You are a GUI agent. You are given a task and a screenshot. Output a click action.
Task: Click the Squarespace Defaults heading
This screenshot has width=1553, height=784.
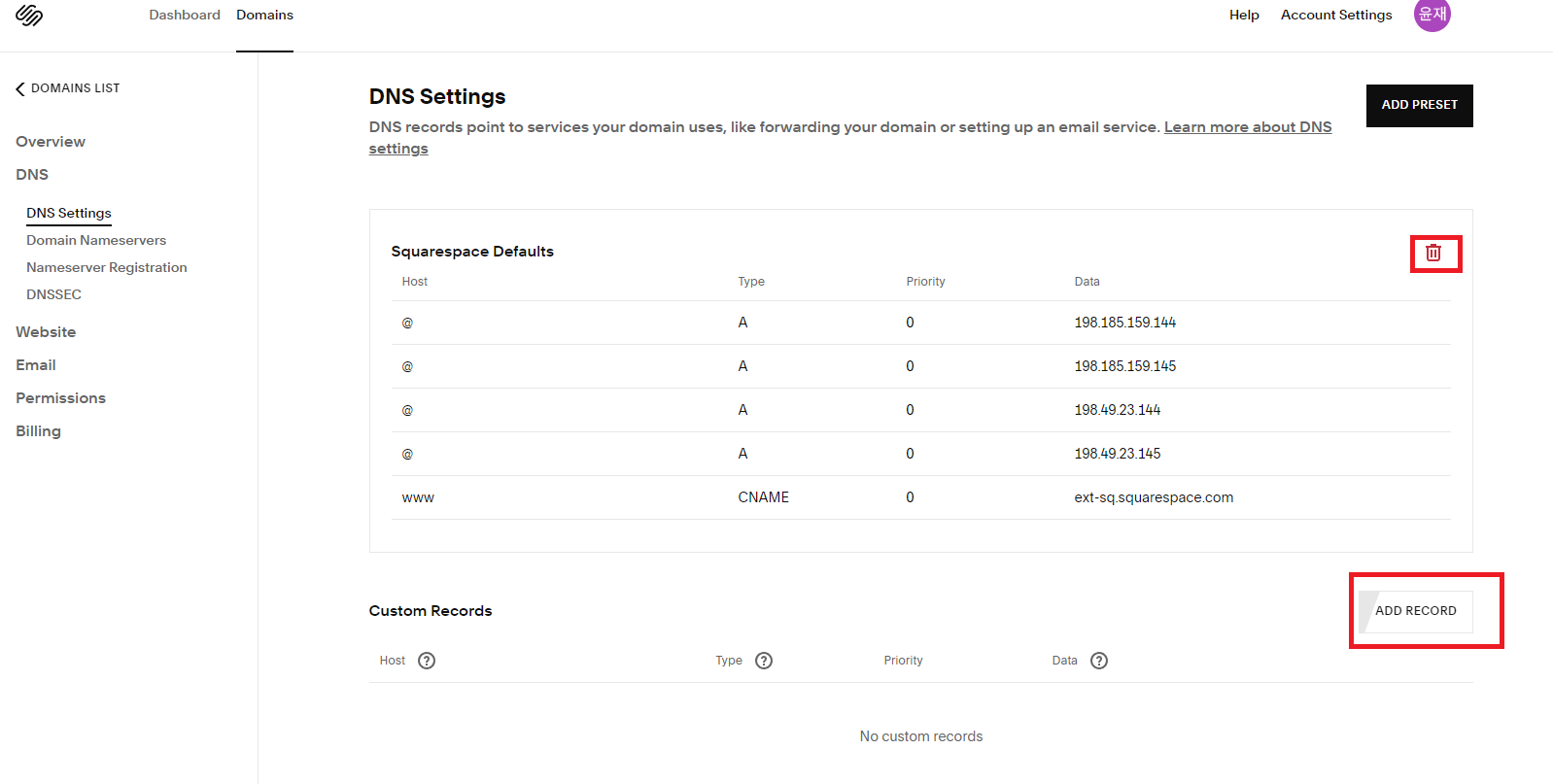tap(472, 252)
